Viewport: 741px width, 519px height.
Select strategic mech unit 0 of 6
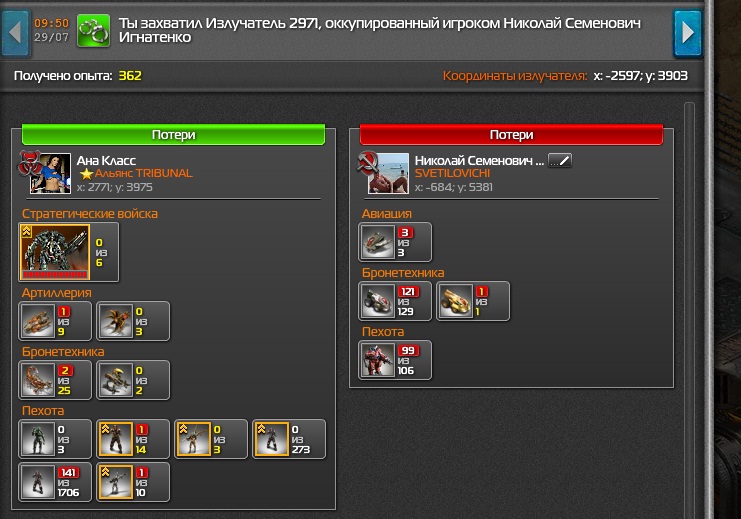coord(69,252)
